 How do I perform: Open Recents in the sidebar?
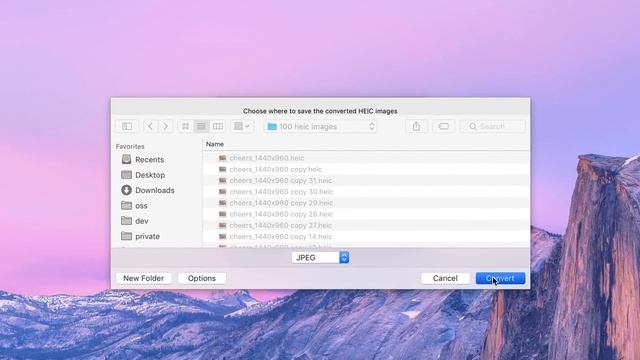point(149,160)
